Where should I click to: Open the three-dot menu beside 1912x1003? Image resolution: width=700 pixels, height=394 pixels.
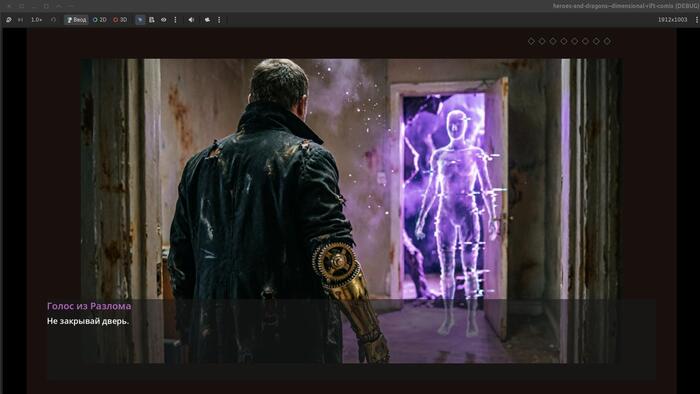click(696, 20)
